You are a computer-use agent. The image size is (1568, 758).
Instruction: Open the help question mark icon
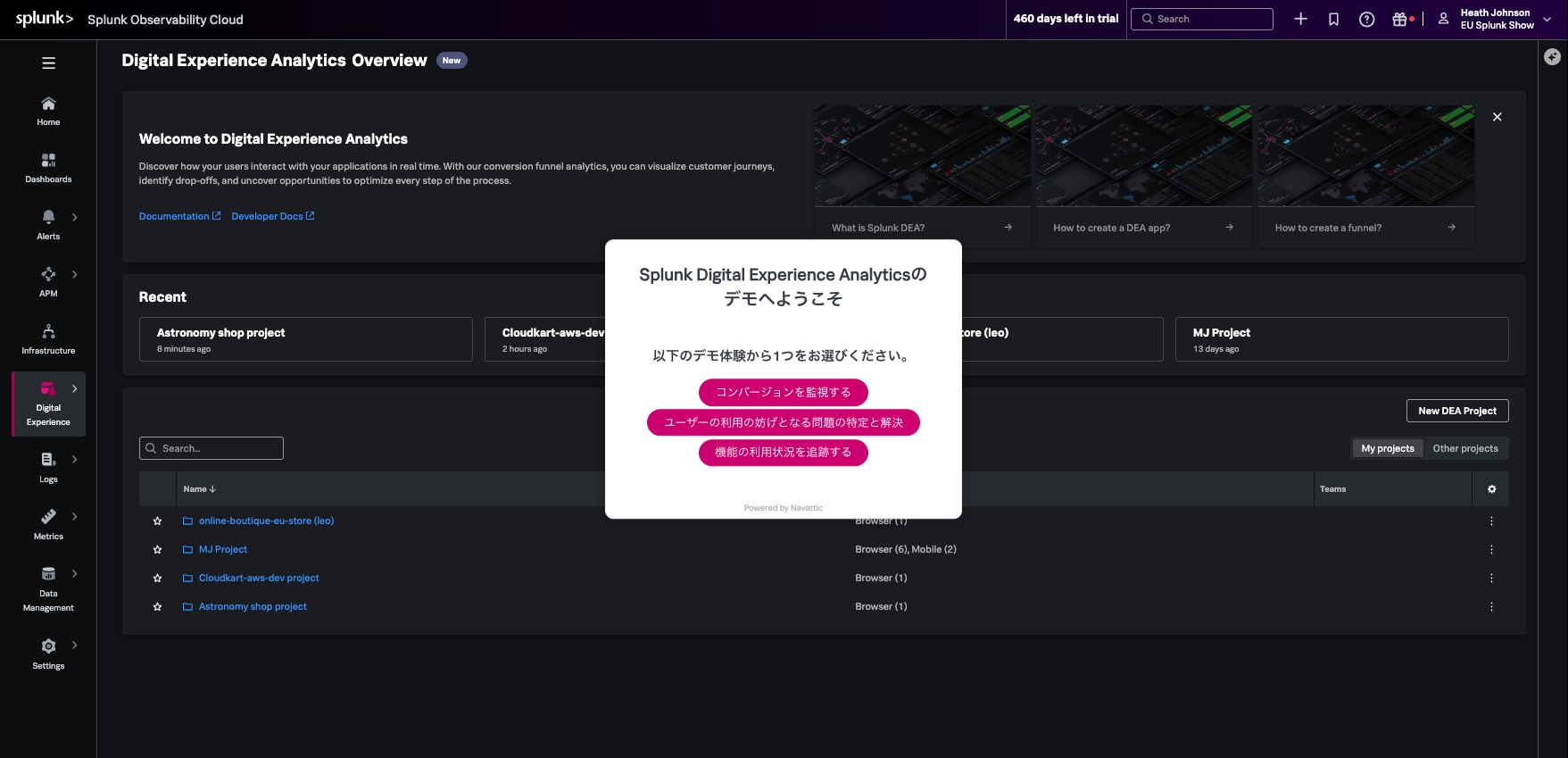pyautogui.click(x=1366, y=19)
